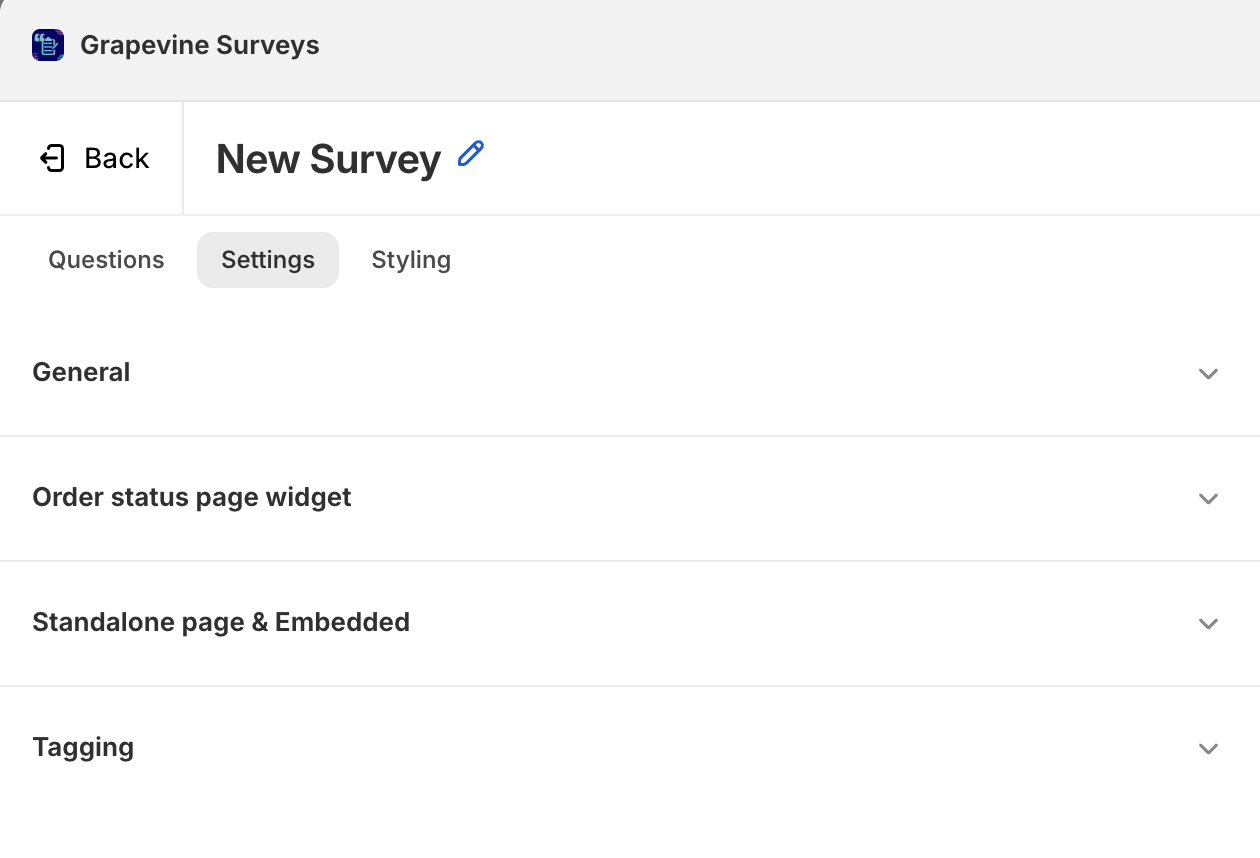1260x858 pixels.
Task: Click empty space right of Styling tab
Action: [x=800, y=260]
